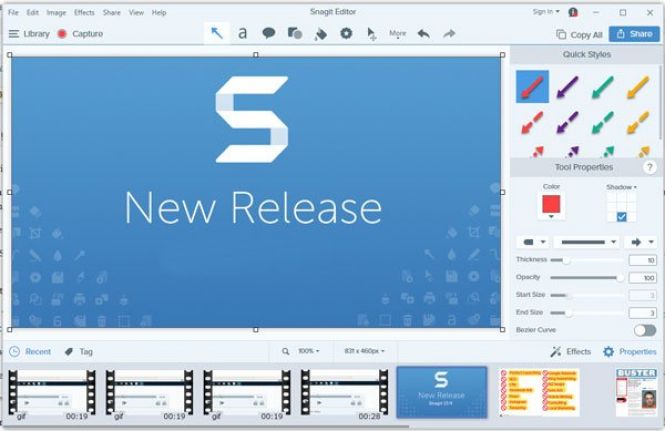Select the Stamp tool

coord(346,33)
